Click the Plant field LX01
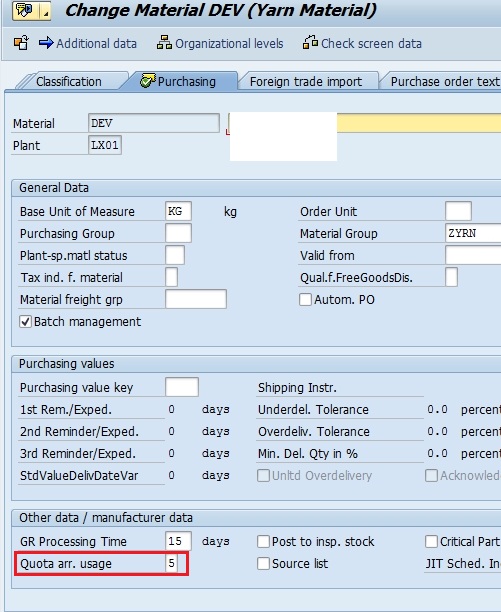Screen dimensions: 501x612 point(105,145)
